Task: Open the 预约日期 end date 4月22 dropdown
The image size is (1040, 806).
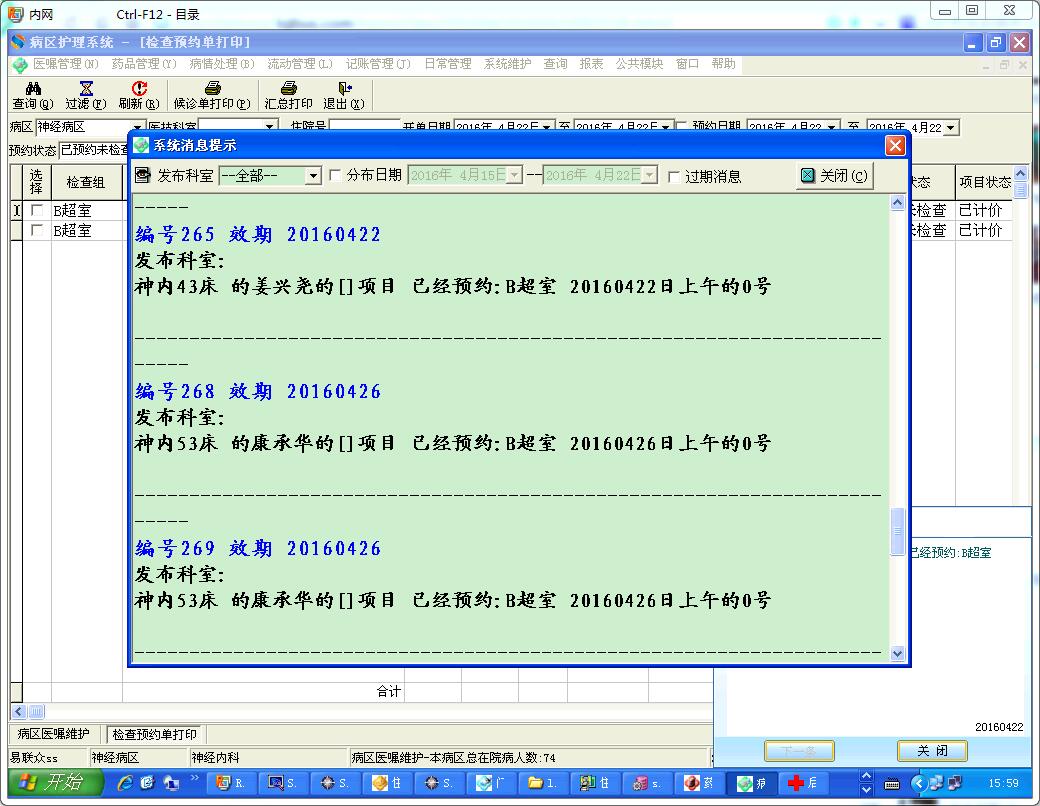Action: tap(951, 127)
